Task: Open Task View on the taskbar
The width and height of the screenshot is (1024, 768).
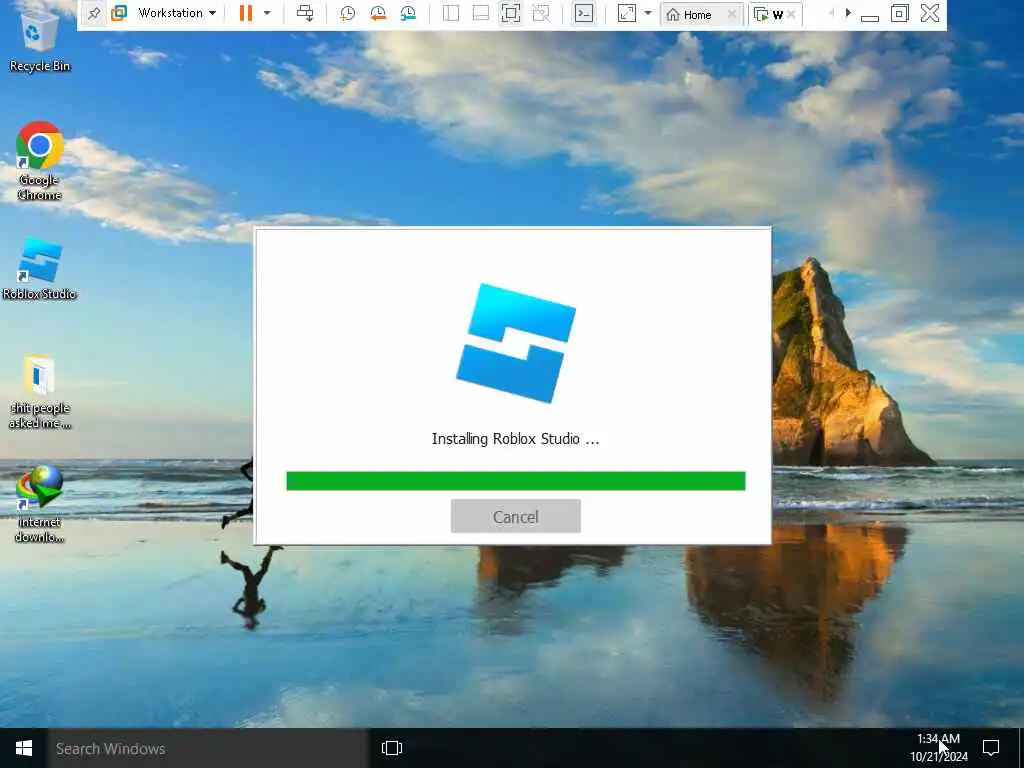Action: point(392,748)
